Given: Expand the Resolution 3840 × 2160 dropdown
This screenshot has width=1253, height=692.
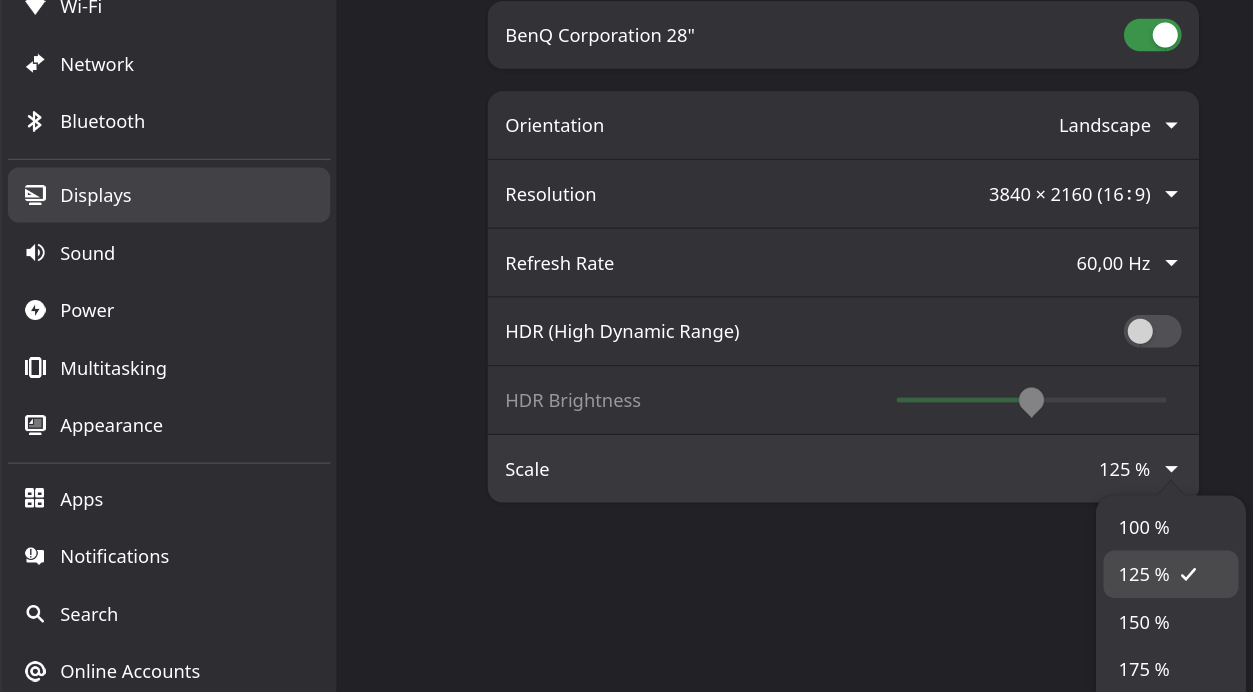Looking at the screenshot, I should click(1083, 195).
